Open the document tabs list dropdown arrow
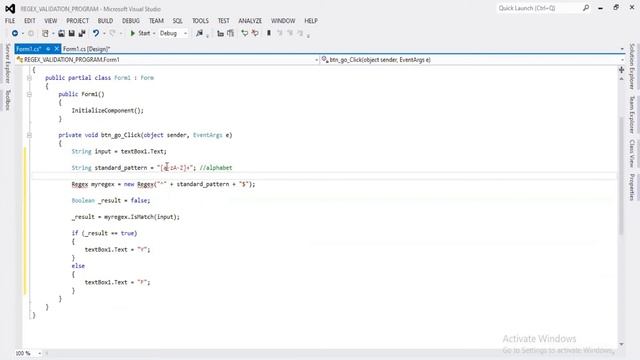The height and width of the screenshot is (360, 640). coord(622,49)
